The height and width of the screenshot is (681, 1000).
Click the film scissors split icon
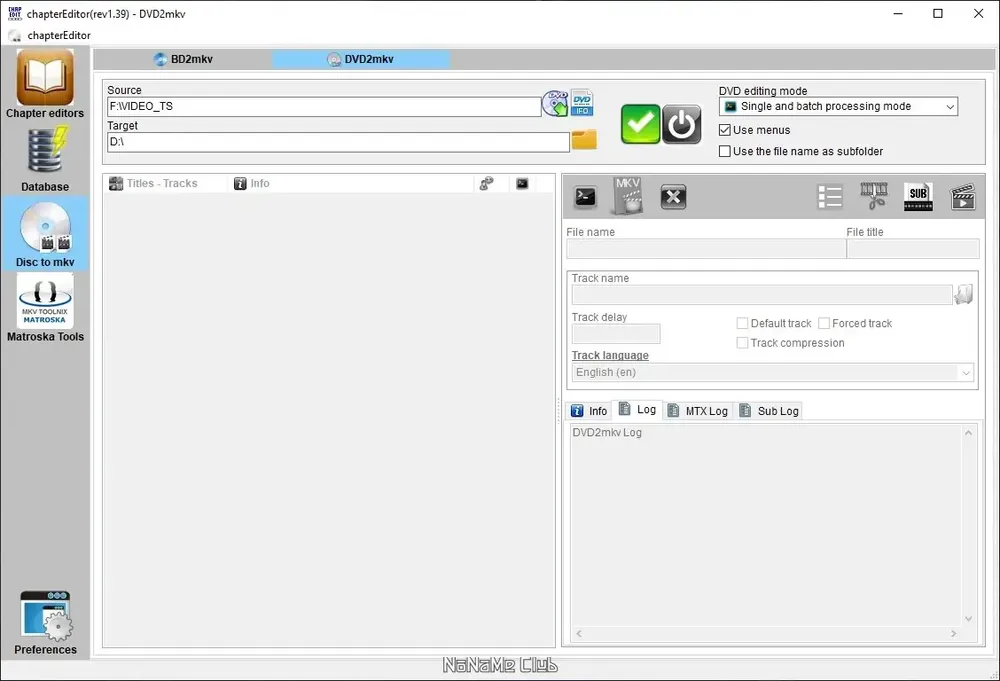click(874, 196)
